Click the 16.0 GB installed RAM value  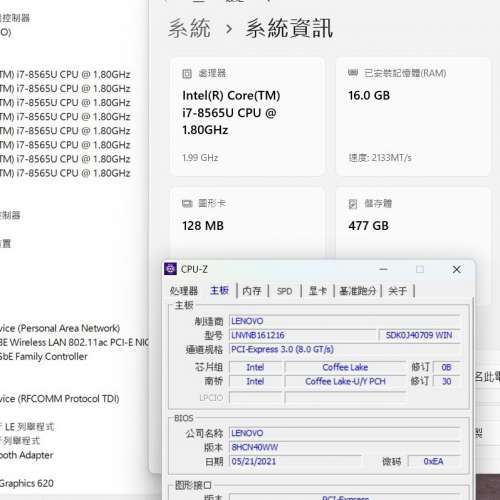click(x=369, y=96)
